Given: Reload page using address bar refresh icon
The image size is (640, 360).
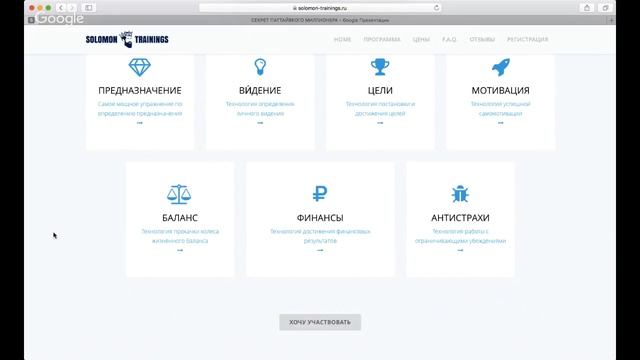Looking at the screenshot, I should coord(436,8).
